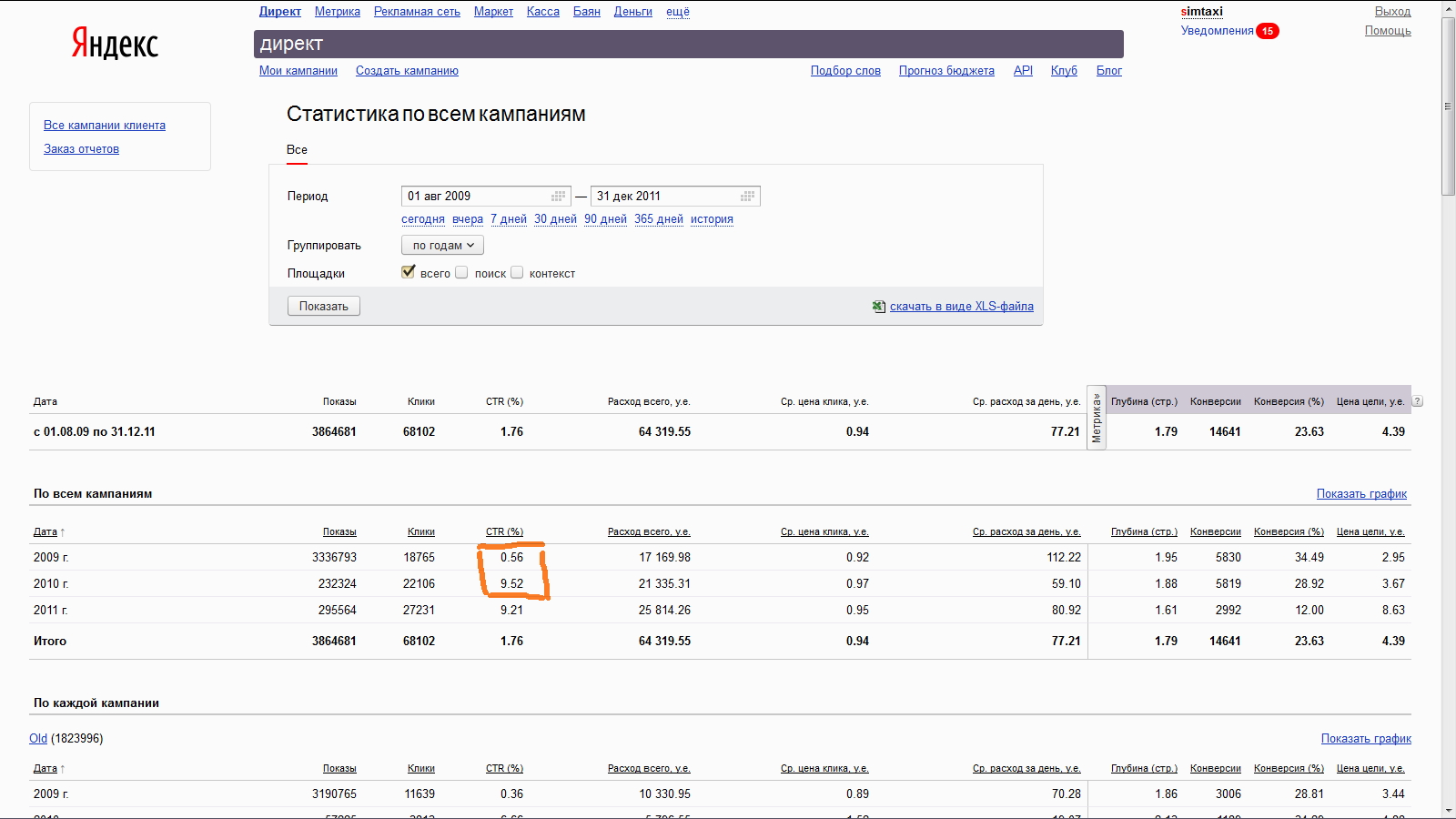Expand the ещё services menu
Image resolution: width=1456 pixels, height=819 pixels.
(x=678, y=12)
